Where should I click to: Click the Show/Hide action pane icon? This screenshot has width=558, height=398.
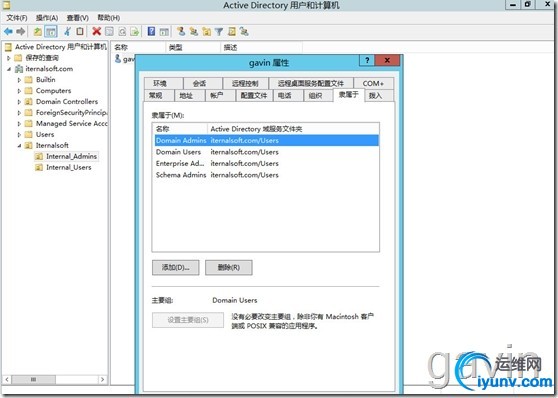pyautogui.click(x=164, y=32)
